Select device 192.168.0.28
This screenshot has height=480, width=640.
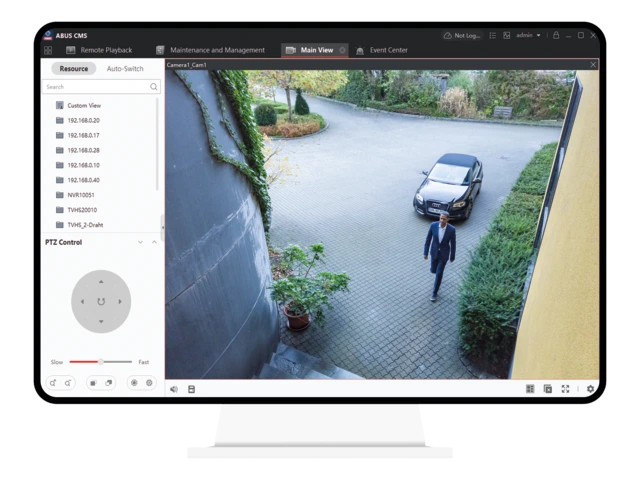(83, 150)
